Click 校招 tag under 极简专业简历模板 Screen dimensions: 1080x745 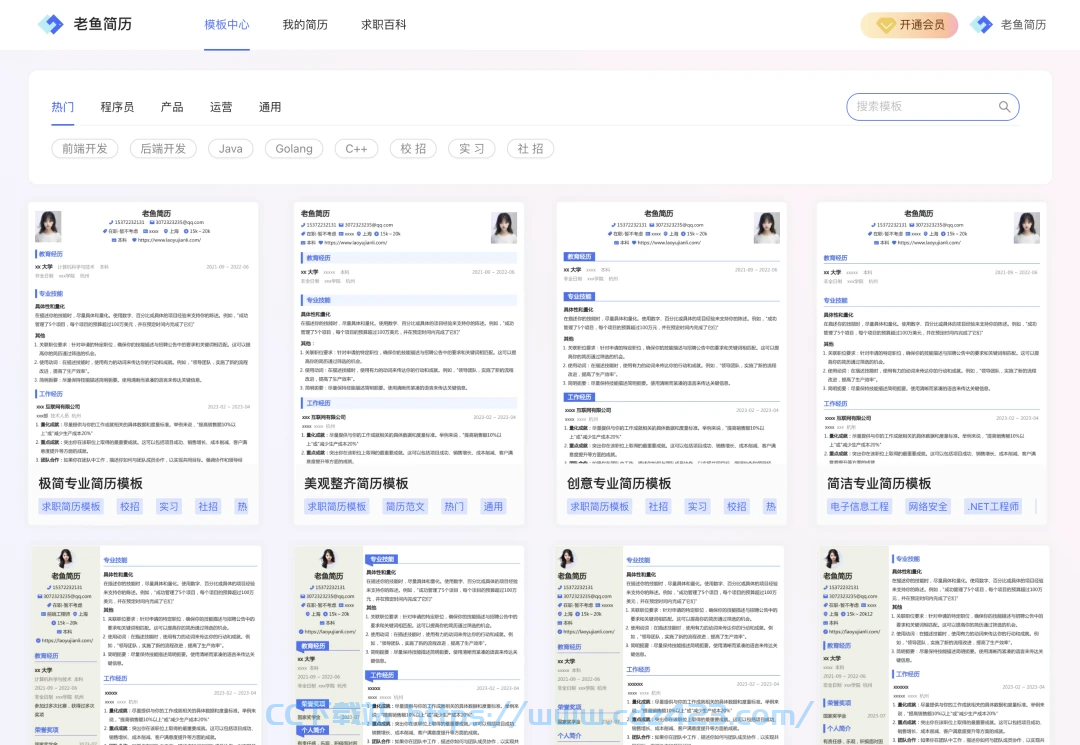click(x=129, y=507)
